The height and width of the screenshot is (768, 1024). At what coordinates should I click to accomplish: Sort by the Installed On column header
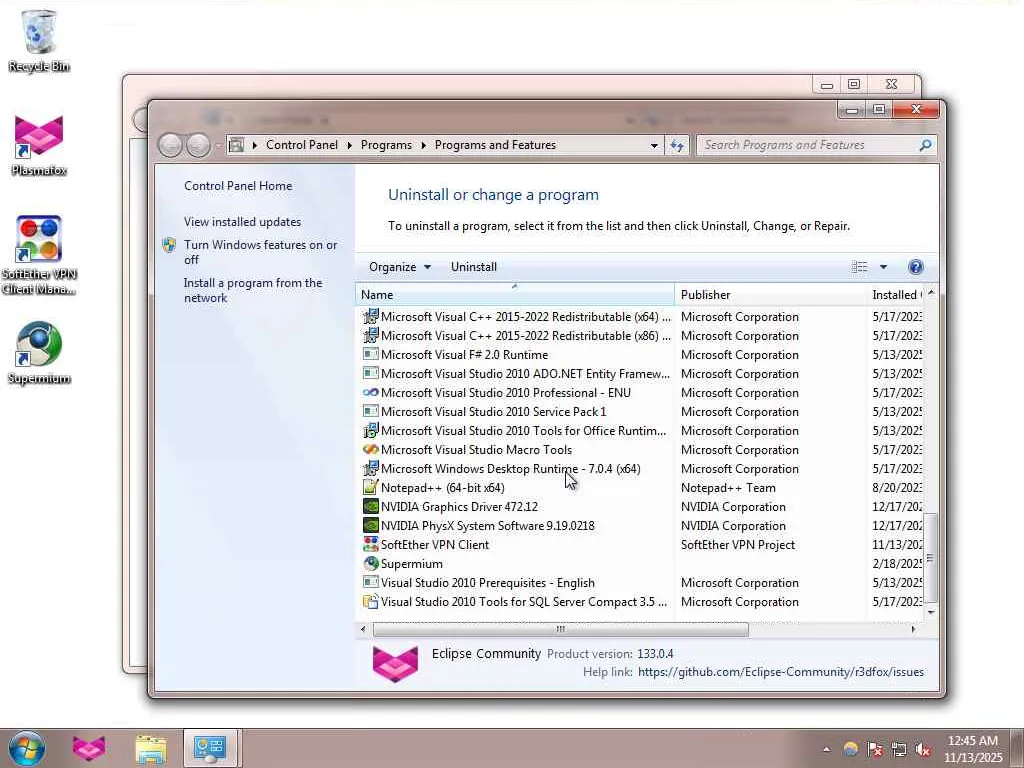tap(896, 295)
